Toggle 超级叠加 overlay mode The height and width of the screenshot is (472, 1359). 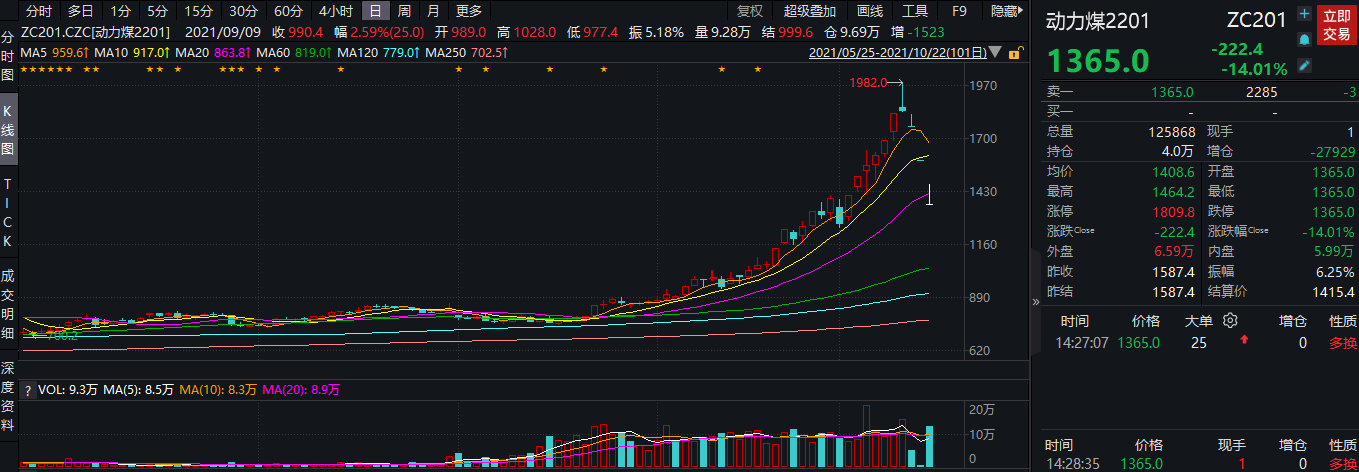[810, 11]
